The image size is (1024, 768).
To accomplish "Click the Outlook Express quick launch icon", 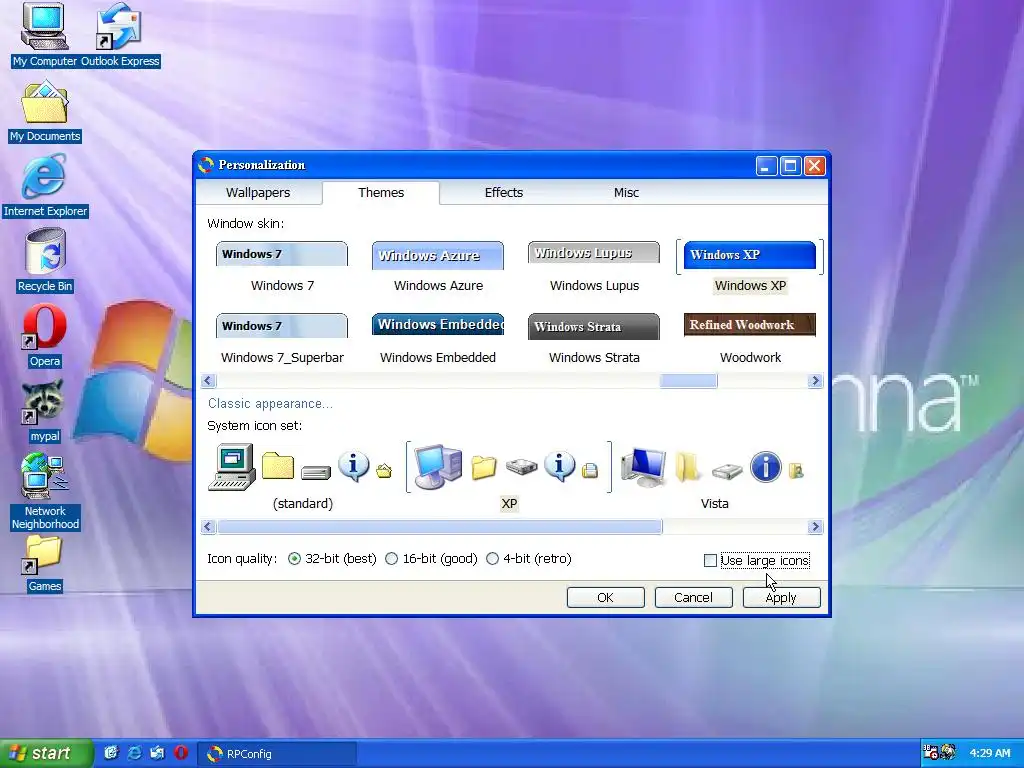I will coord(157,753).
